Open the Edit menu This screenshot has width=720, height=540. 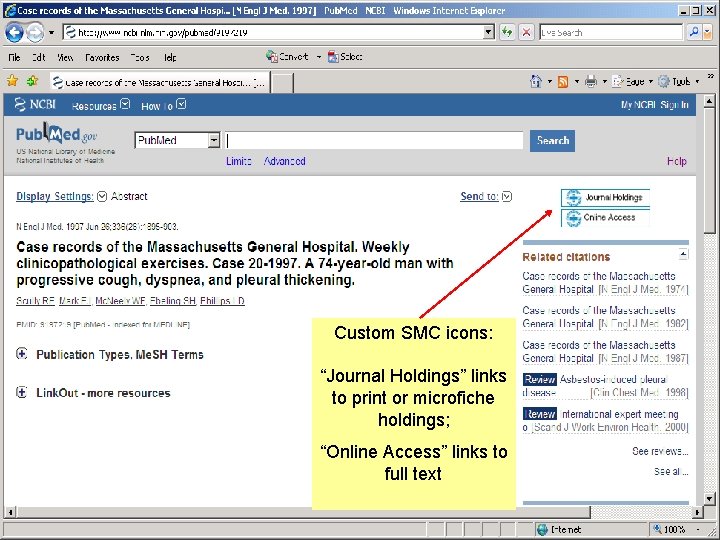(x=39, y=57)
